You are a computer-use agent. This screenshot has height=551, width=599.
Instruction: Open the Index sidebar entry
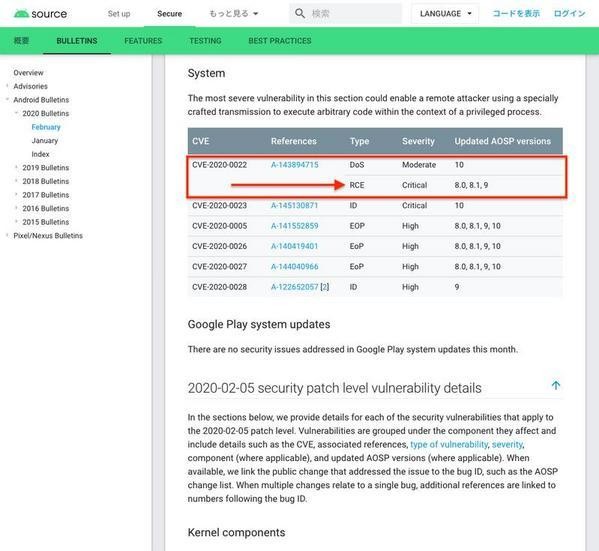(40, 154)
